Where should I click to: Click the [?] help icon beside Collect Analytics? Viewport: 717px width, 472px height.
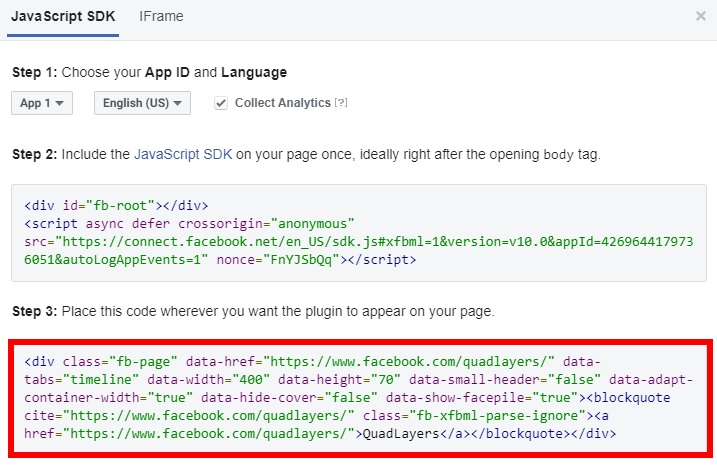(x=340, y=103)
